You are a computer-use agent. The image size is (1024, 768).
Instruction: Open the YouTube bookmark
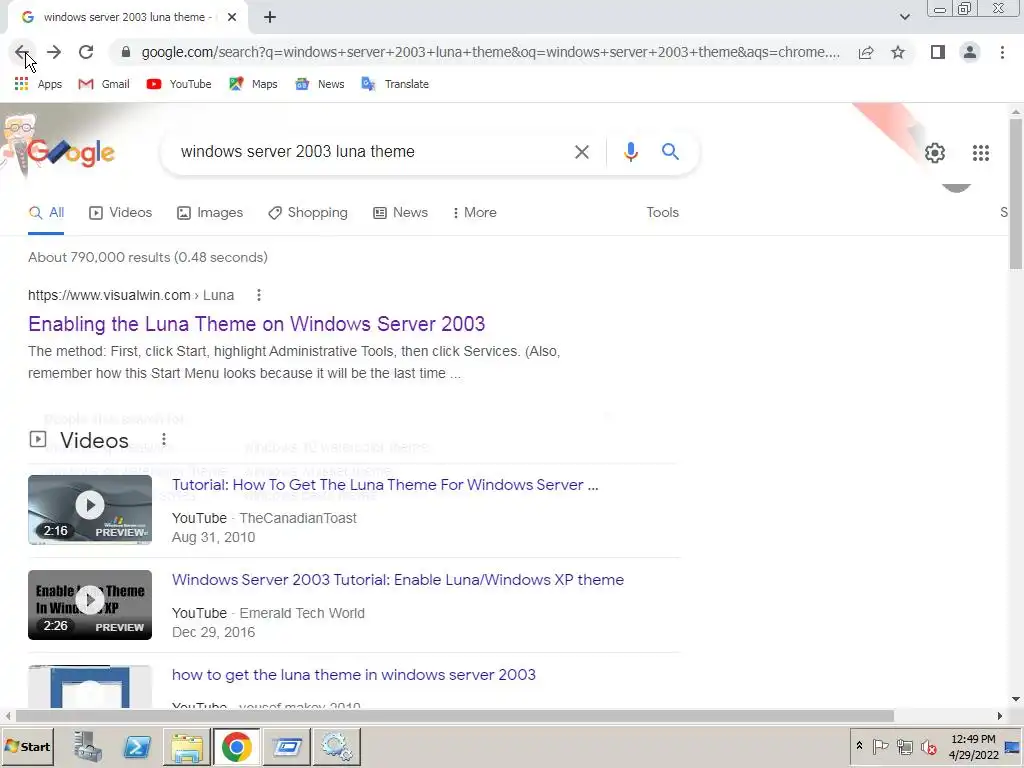pyautogui.click(x=179, y=84)
